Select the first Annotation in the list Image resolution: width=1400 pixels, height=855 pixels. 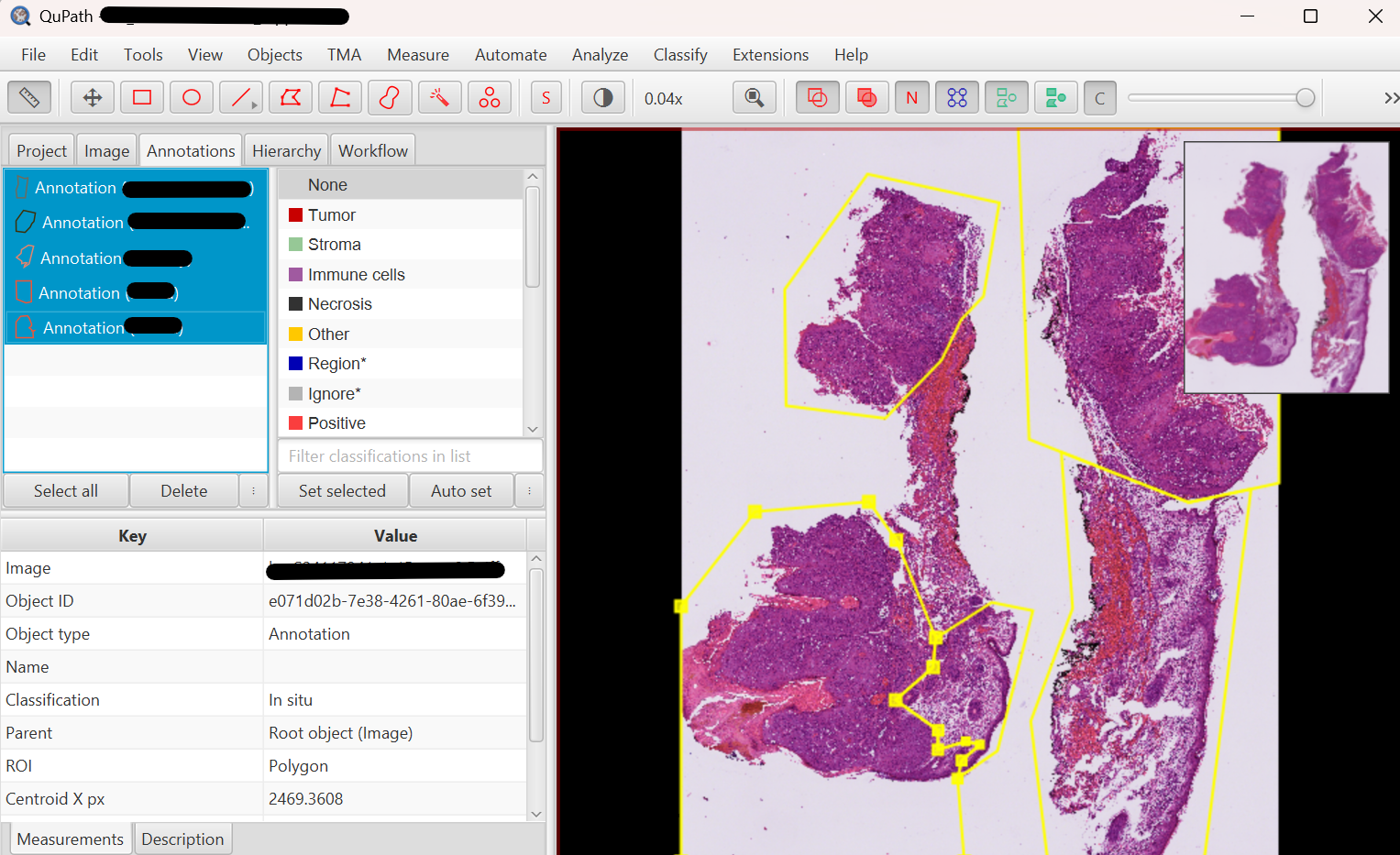tap(136, 188)
